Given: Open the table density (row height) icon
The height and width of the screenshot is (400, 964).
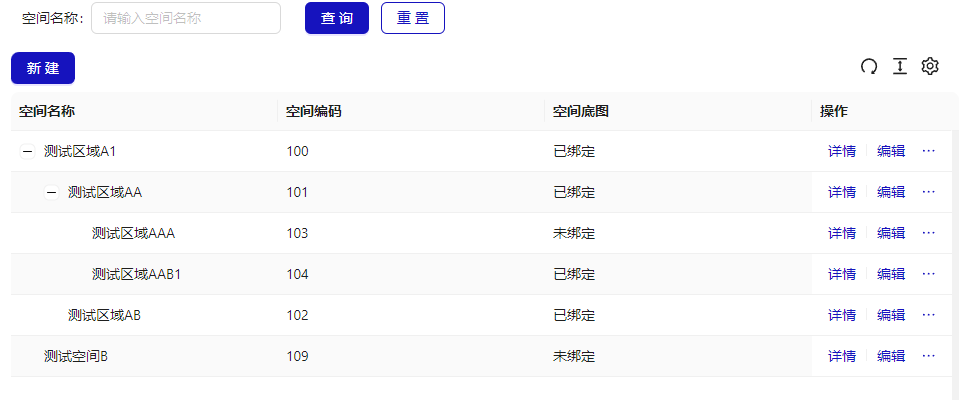Looking at the screenshot, I should tap(900, 66).
